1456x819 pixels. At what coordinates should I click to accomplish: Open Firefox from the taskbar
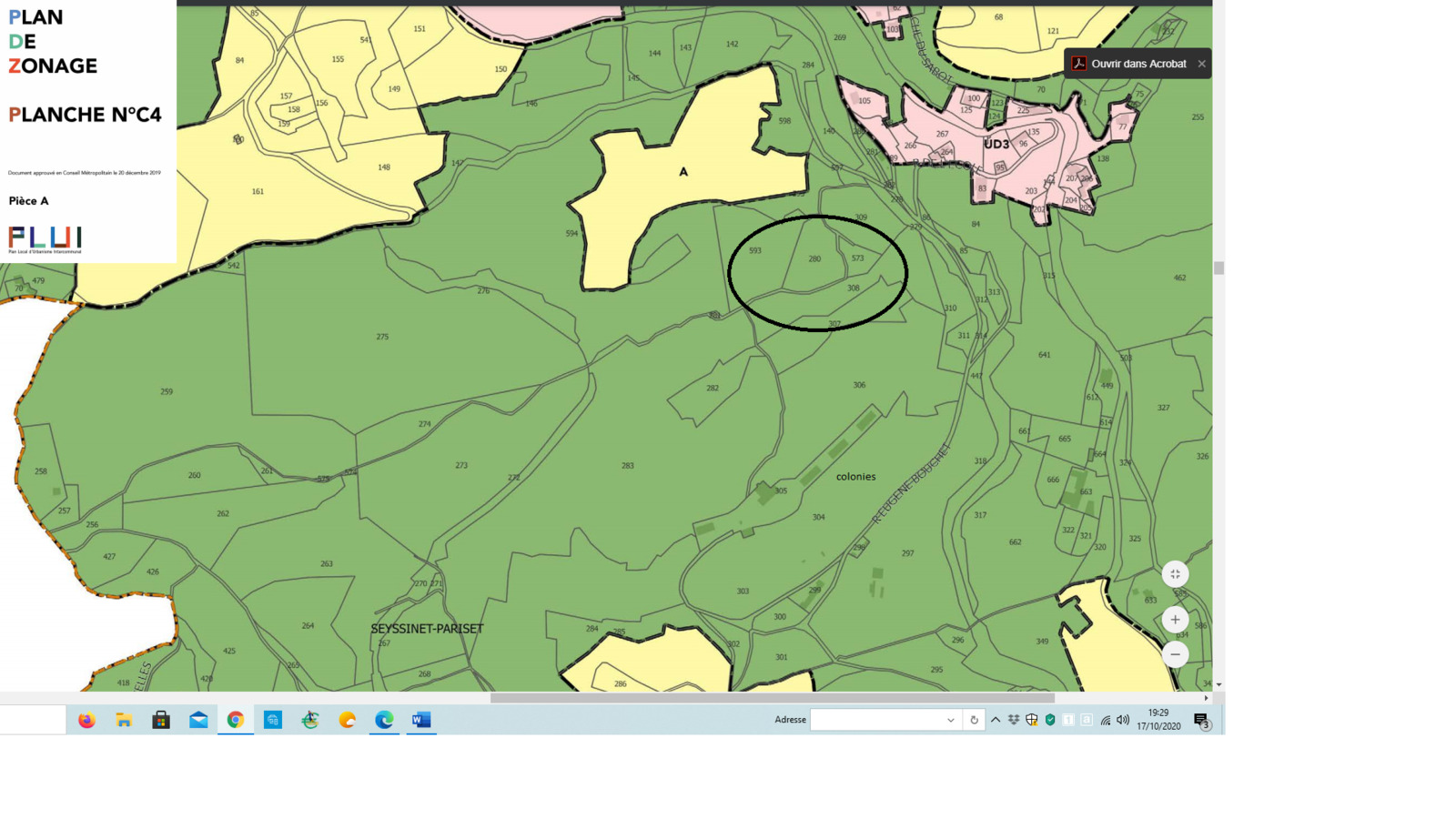tap(86, 720)
